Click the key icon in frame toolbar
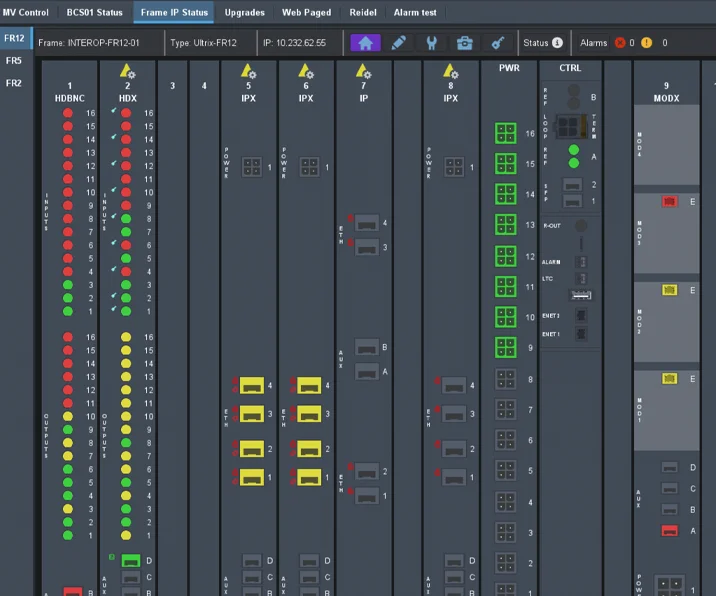Screen dimensions: 716x596 click(497, 43)
